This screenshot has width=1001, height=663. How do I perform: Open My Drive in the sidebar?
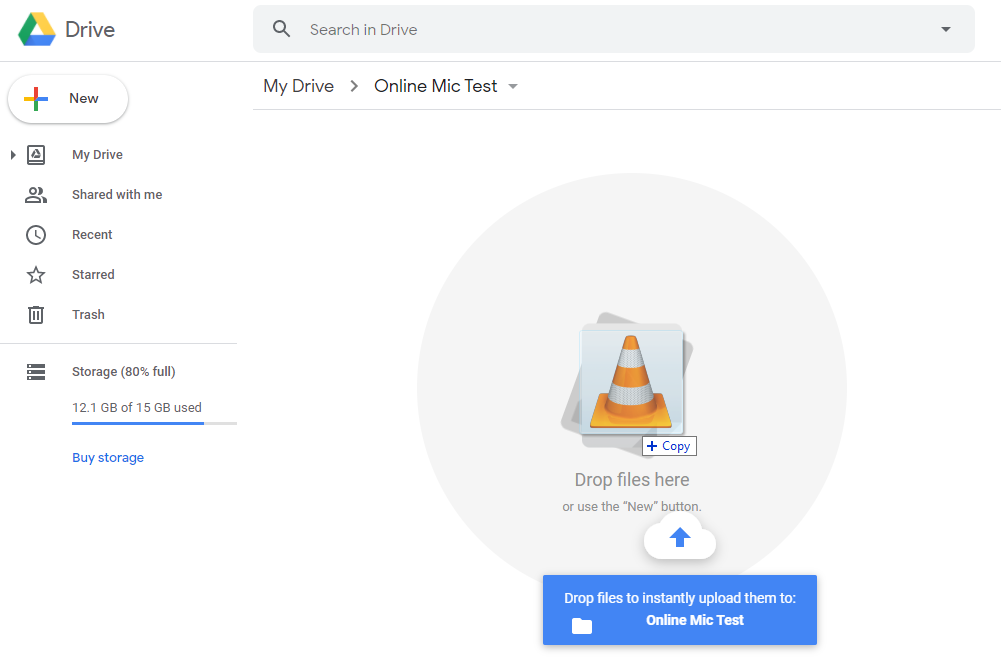(x=97, y=154)
